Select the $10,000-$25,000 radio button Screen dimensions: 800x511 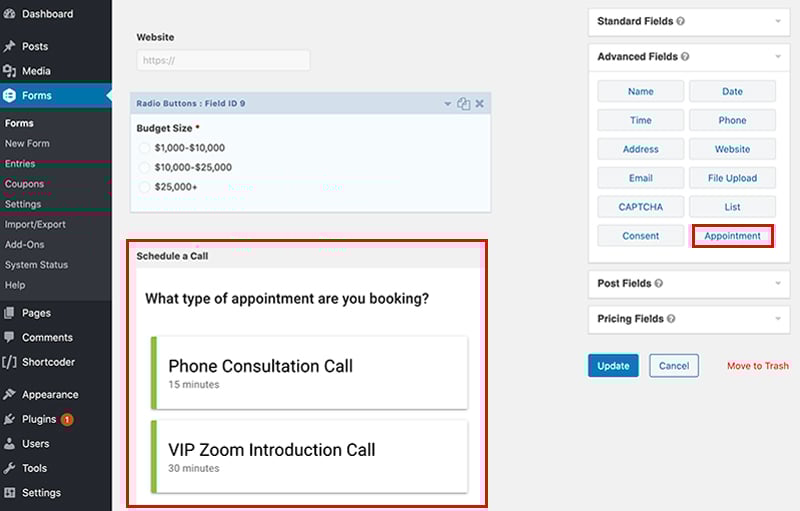(144, 167)
